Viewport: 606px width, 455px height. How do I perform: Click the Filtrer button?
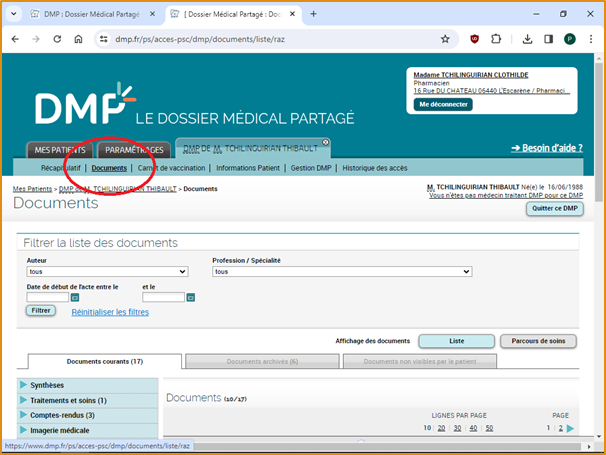(41, 311)
